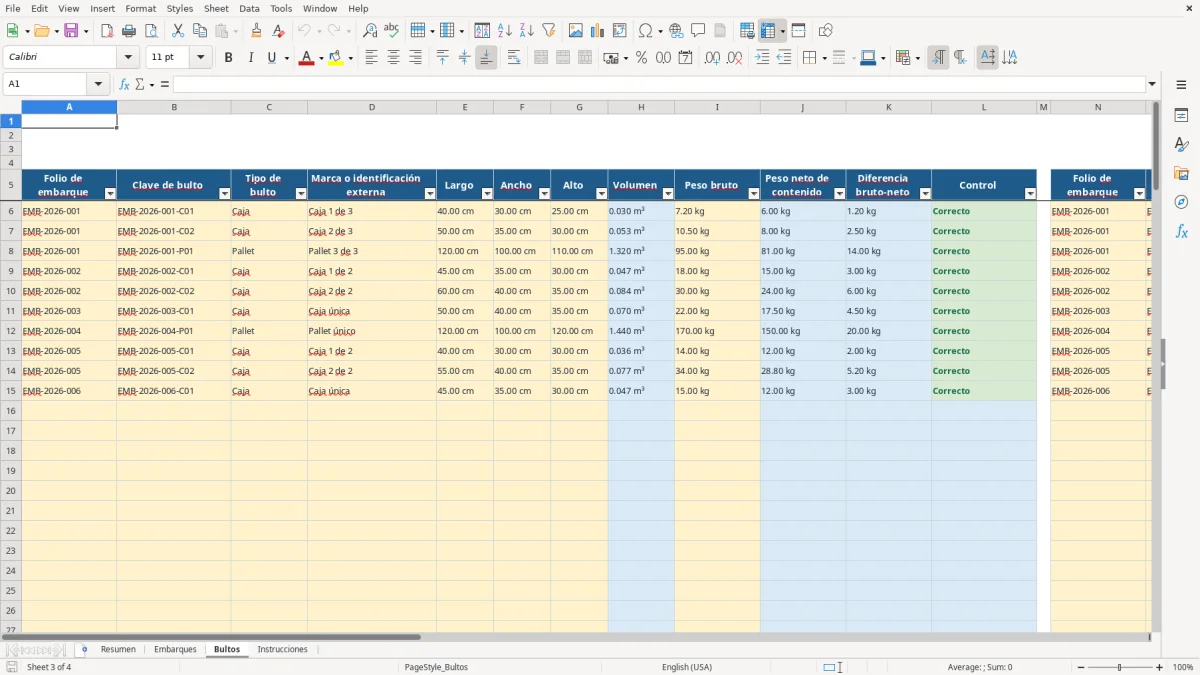The width and height of the screenshot is (1200, 675).
Task: Open filter dropdown on Clave de bulto header
Action: (224, 193)
